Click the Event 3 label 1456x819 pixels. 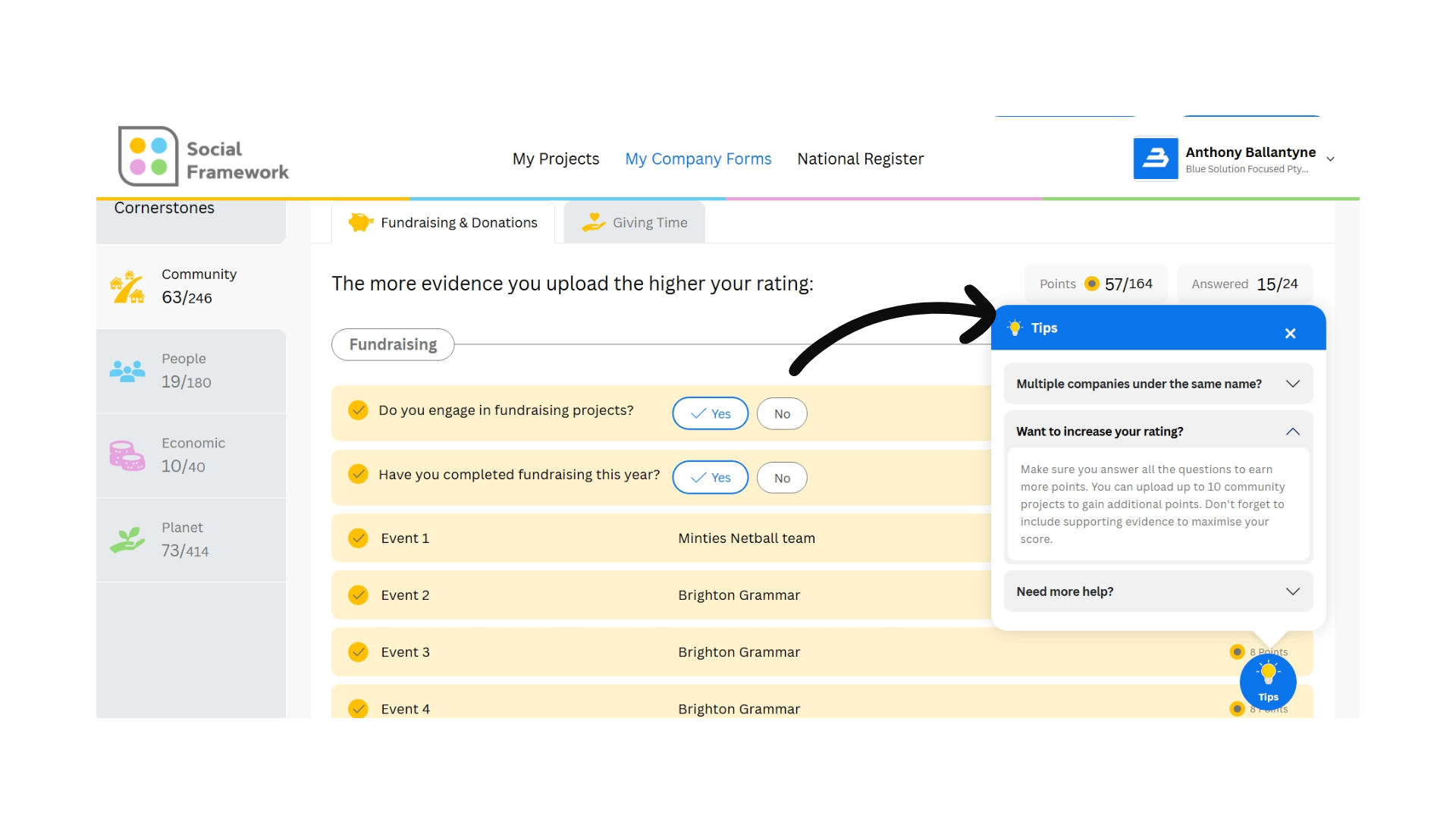[x=405, y=652]
